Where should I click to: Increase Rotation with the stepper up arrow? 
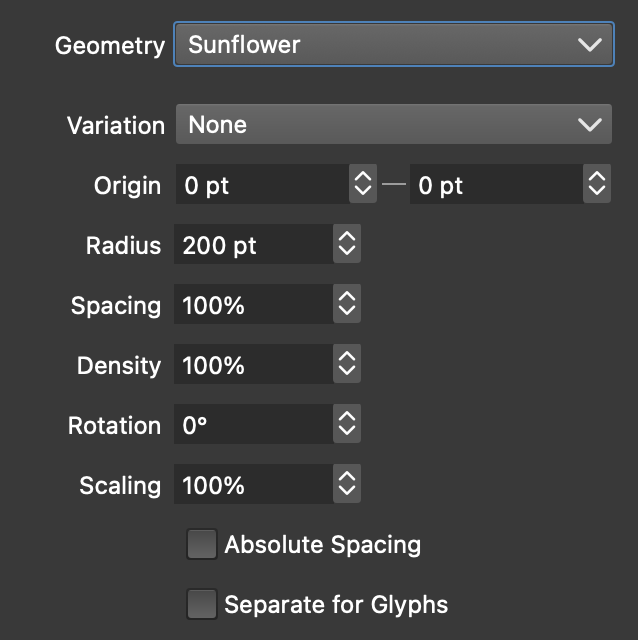347,418
